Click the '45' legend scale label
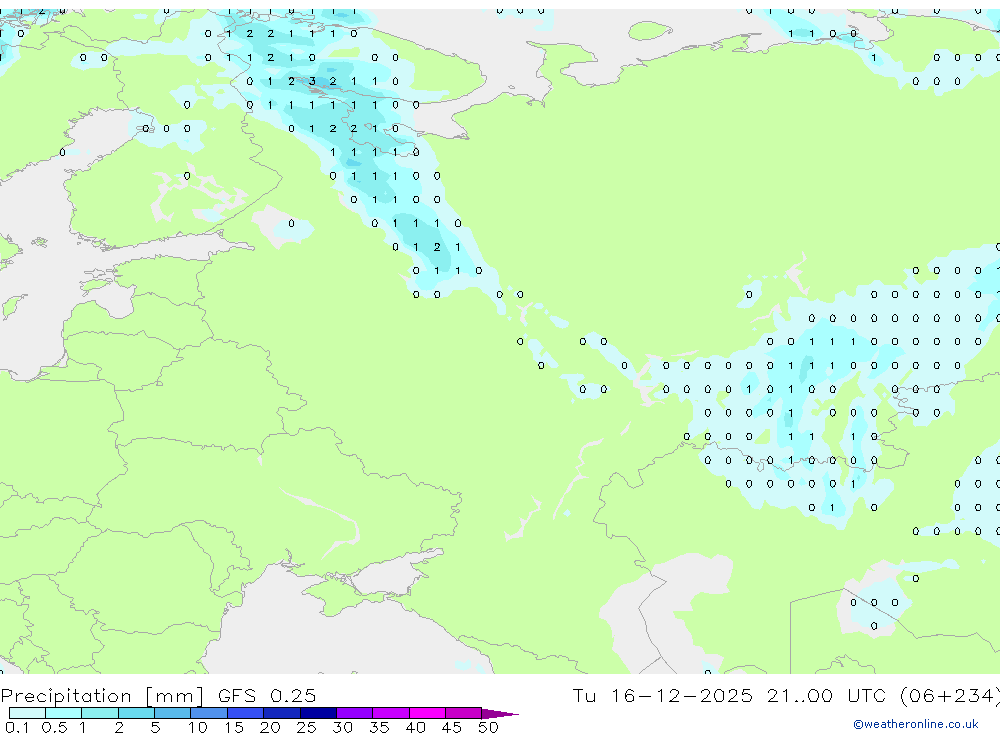This screenshot has width=1000, height=733. click(452, 727)
